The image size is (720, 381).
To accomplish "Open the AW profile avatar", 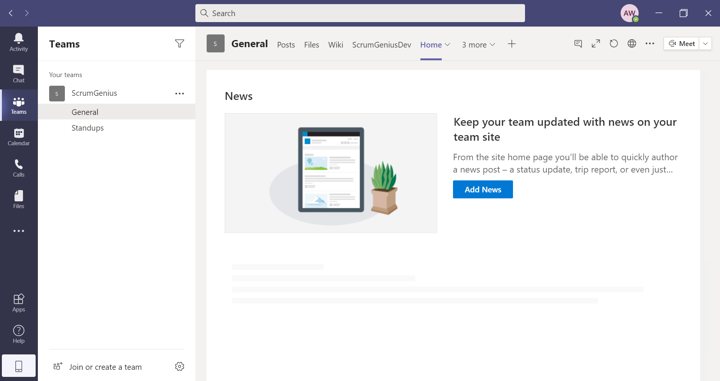I will 630,13.
